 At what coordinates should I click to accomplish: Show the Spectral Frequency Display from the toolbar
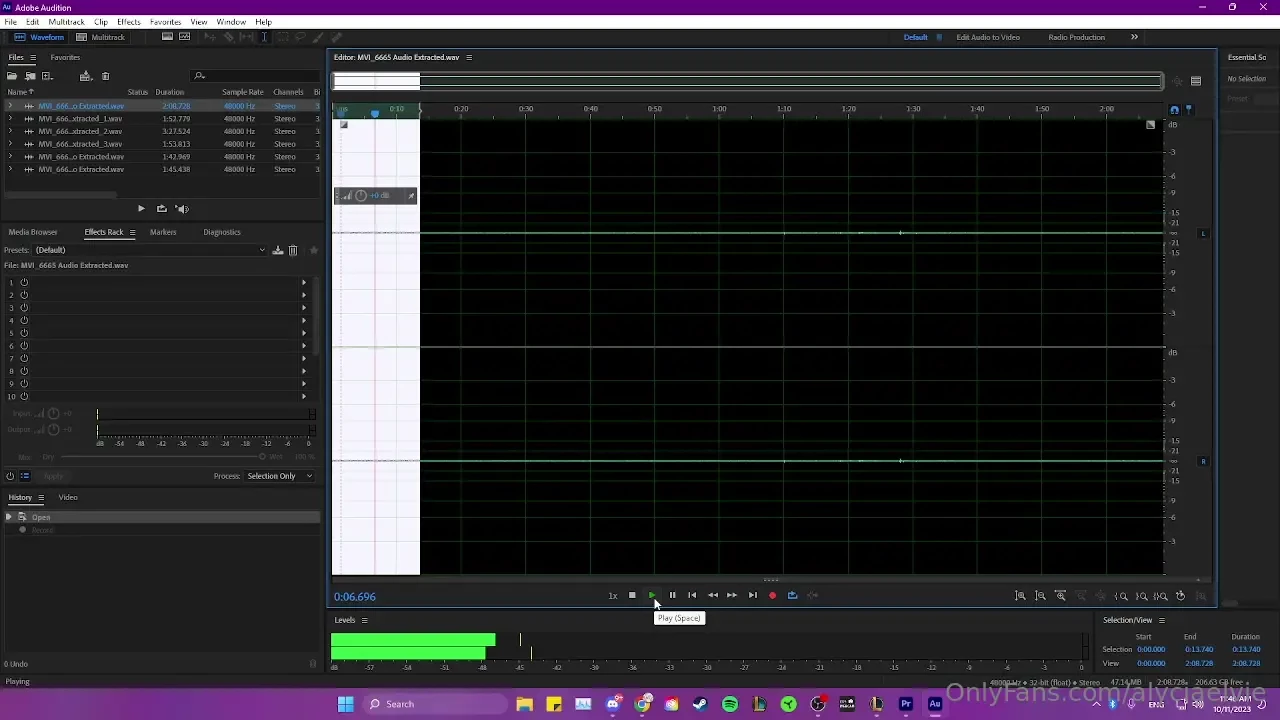[168, 37]
